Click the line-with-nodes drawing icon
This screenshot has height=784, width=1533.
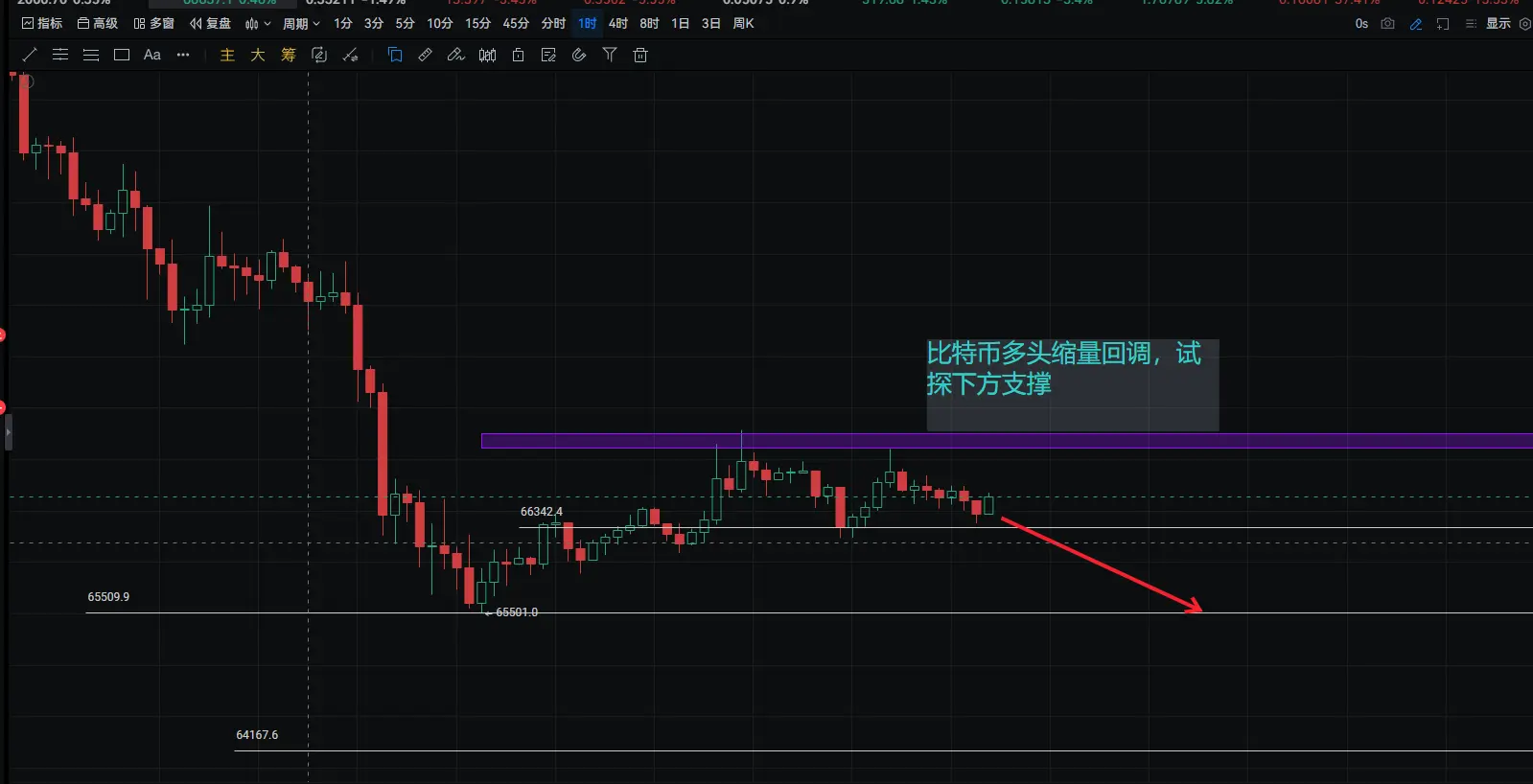pyautogui.click(x=350, y=55)
